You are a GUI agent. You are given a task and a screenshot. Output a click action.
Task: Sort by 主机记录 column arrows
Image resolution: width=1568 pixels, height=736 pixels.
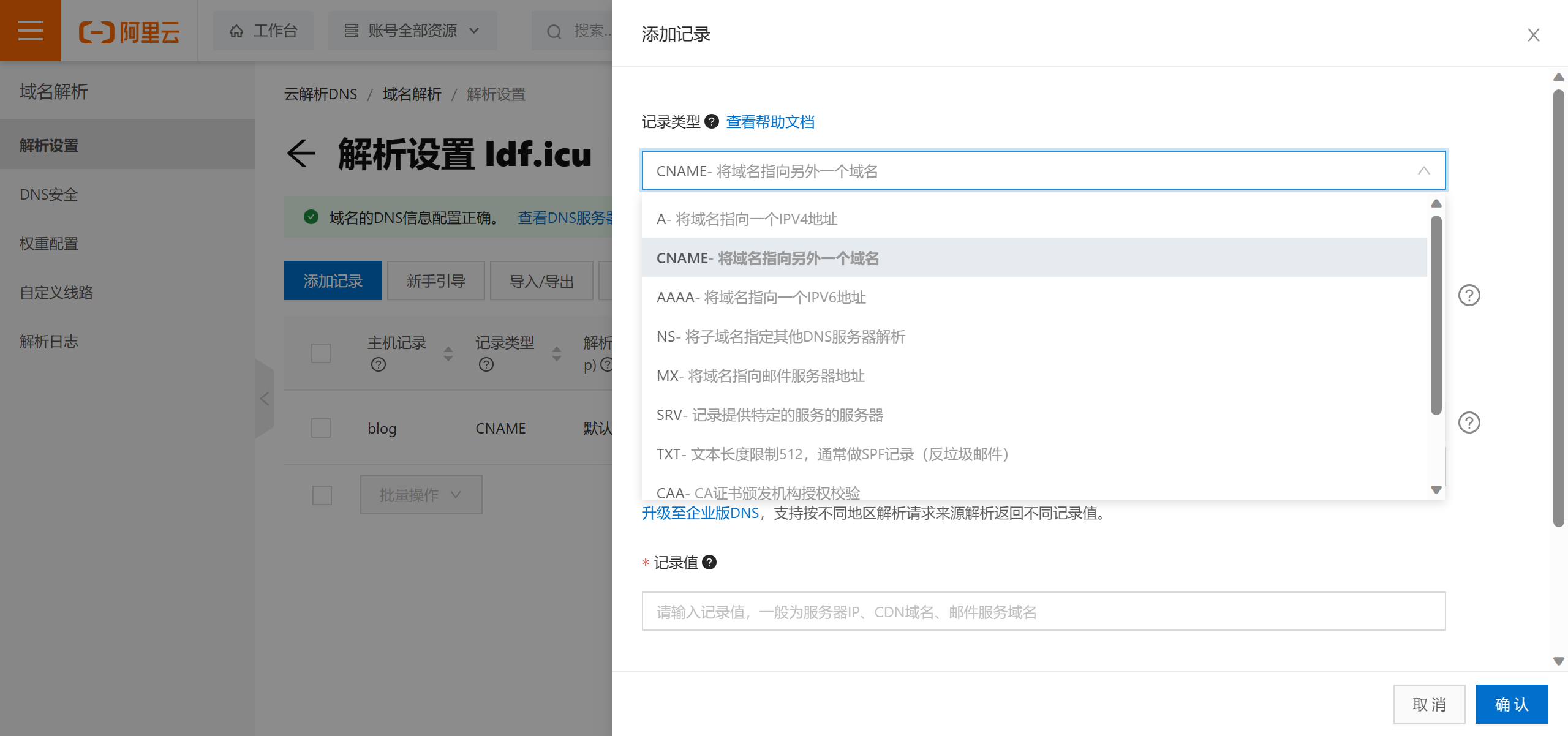(448, 353)
